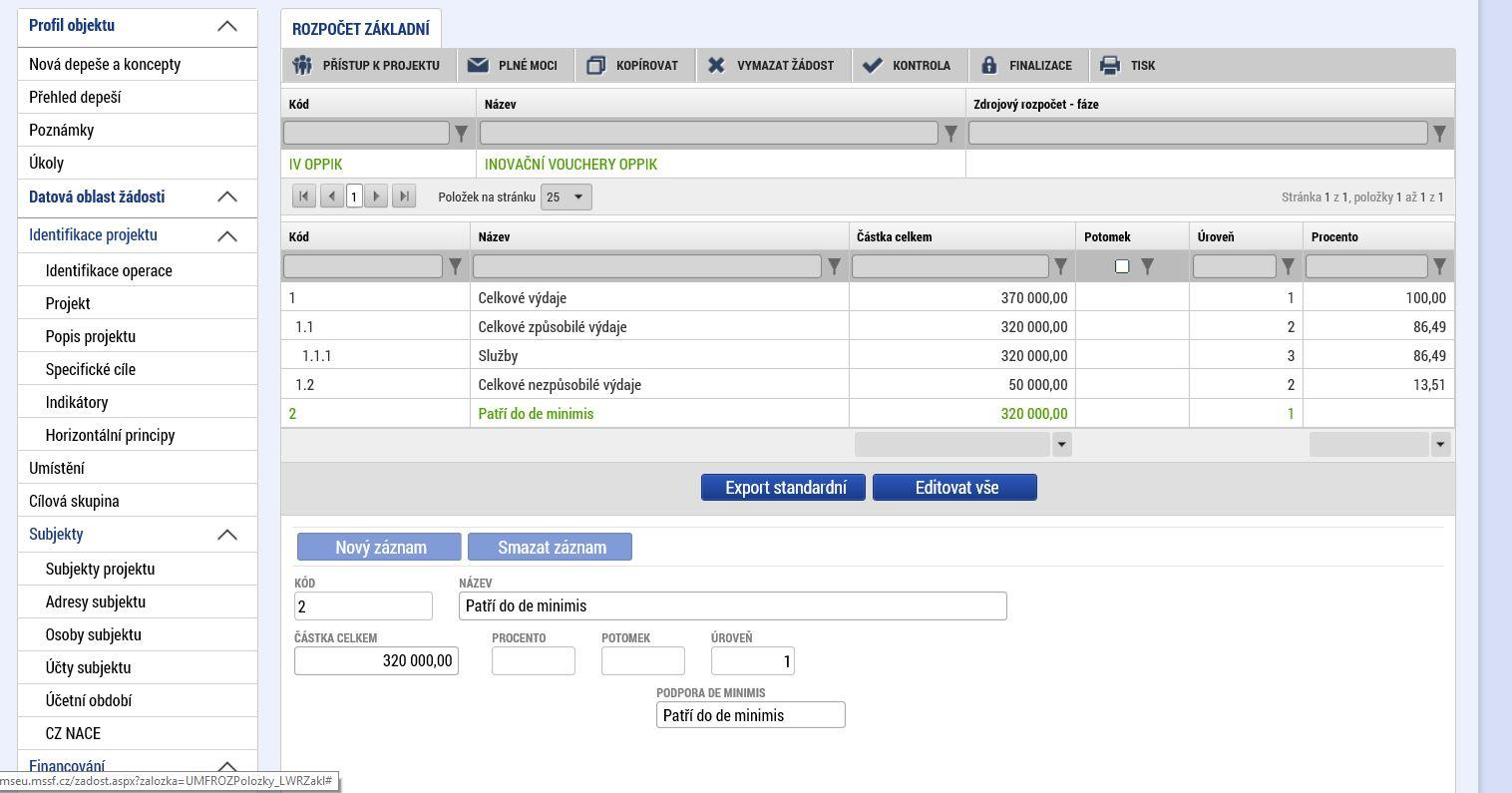Click upper Název filter text box
The width and height of the screenshot is (1512, 793).
709,133
